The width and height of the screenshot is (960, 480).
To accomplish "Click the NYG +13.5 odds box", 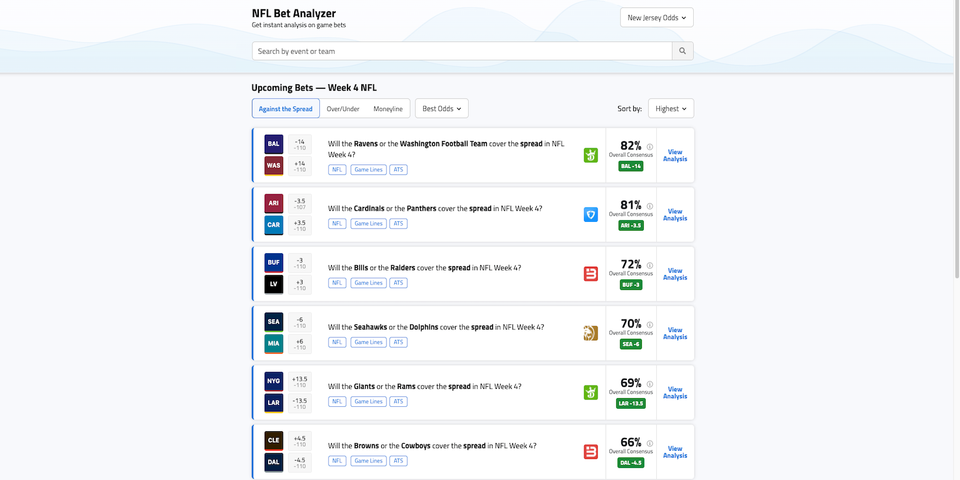I will point(300,381).
